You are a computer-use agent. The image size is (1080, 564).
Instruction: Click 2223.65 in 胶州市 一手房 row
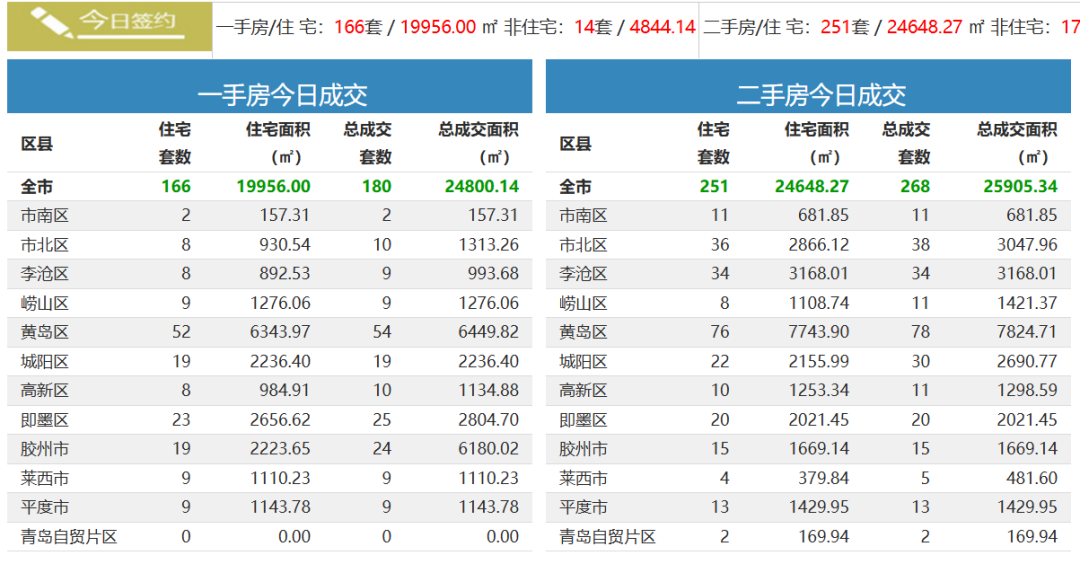[280, 449]
